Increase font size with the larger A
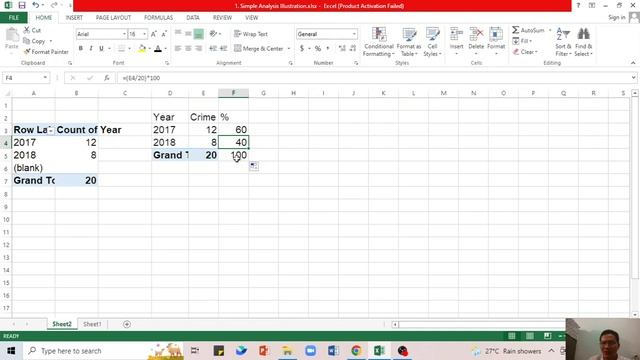 [154, 34]
